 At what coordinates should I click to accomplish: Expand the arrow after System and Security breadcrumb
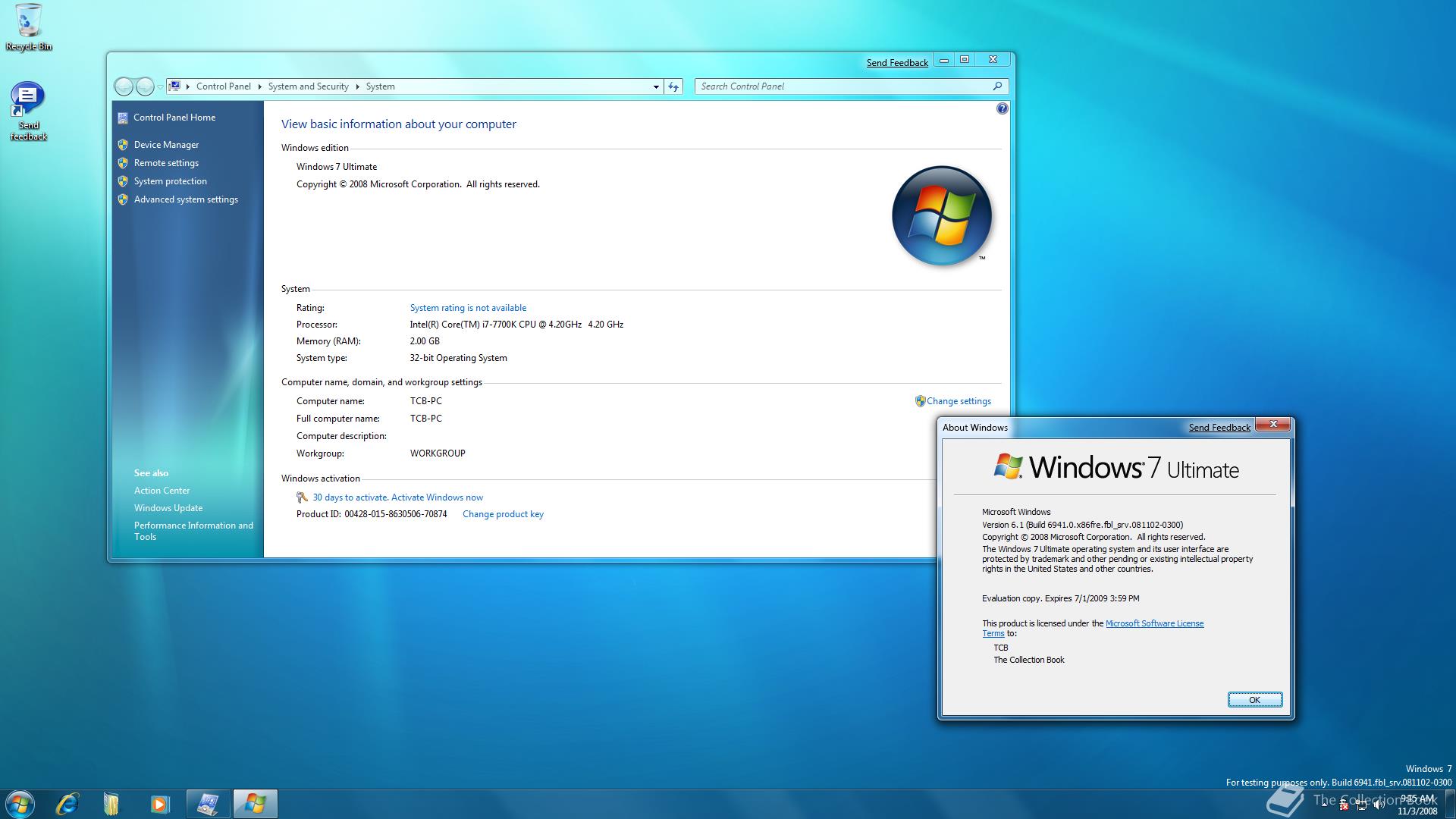(x=357, y=86)
